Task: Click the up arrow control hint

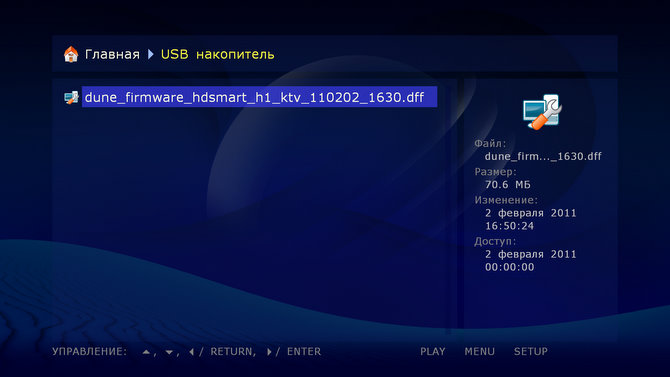Action: 146,352
